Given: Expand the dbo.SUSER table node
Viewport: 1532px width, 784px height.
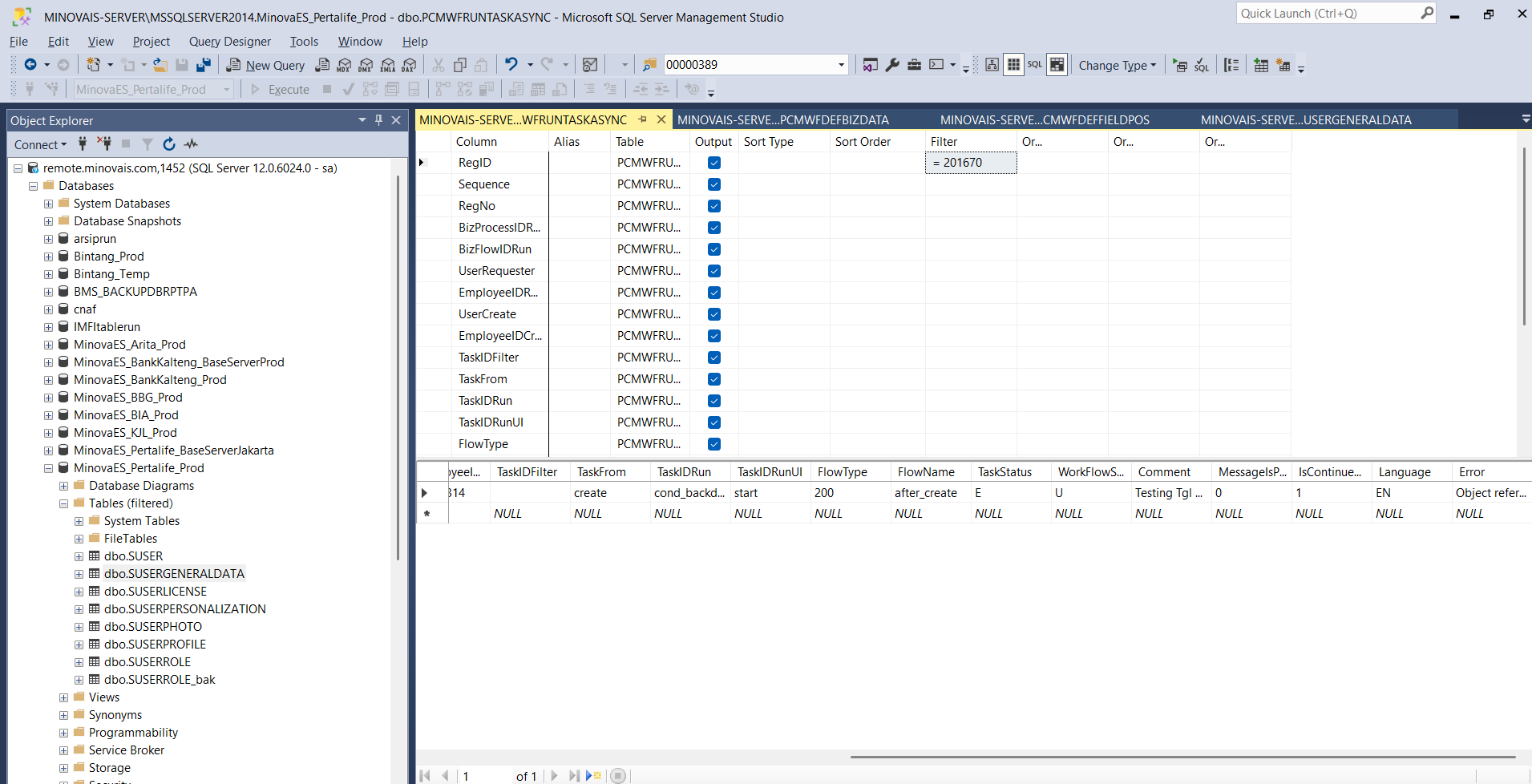Looking at the screenshot, I should tap(79, 556).
